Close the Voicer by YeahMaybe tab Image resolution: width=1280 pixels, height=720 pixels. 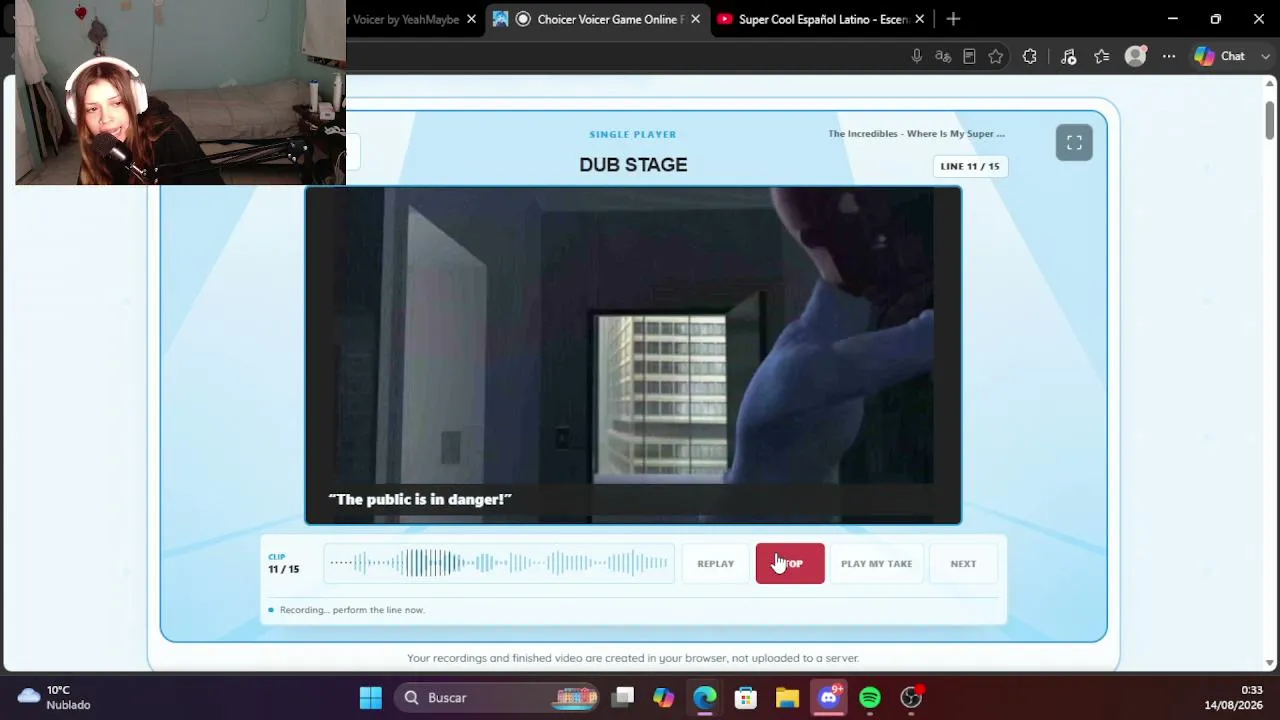471,19
